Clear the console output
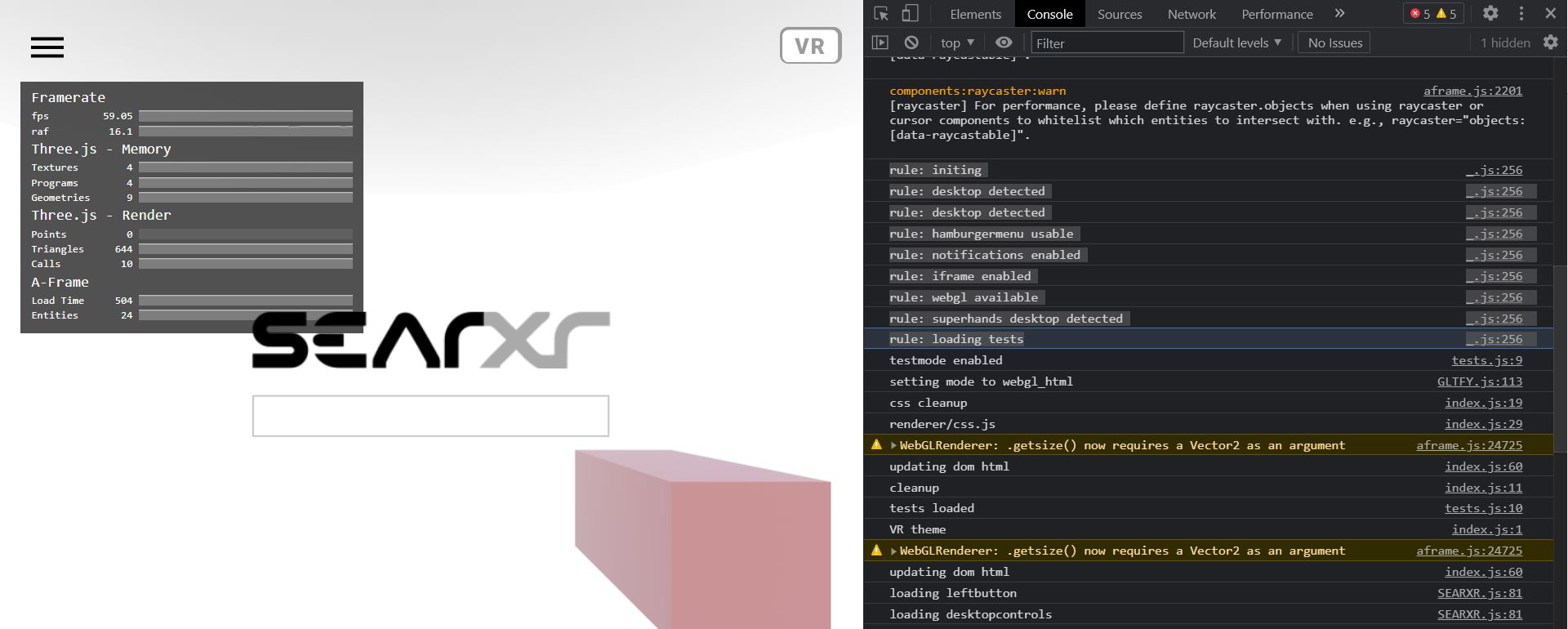Screen dimensions: 1568x629 tap(911, 42)
